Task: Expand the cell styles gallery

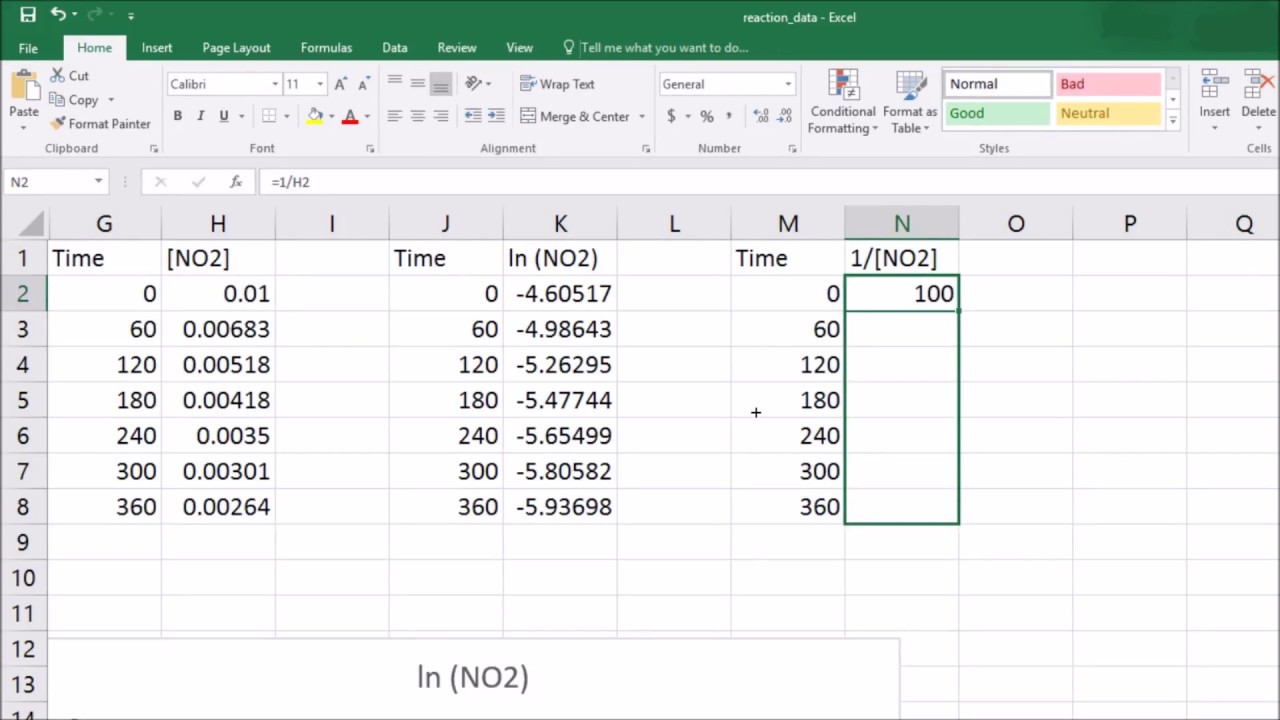Action: coord(1173,120)
